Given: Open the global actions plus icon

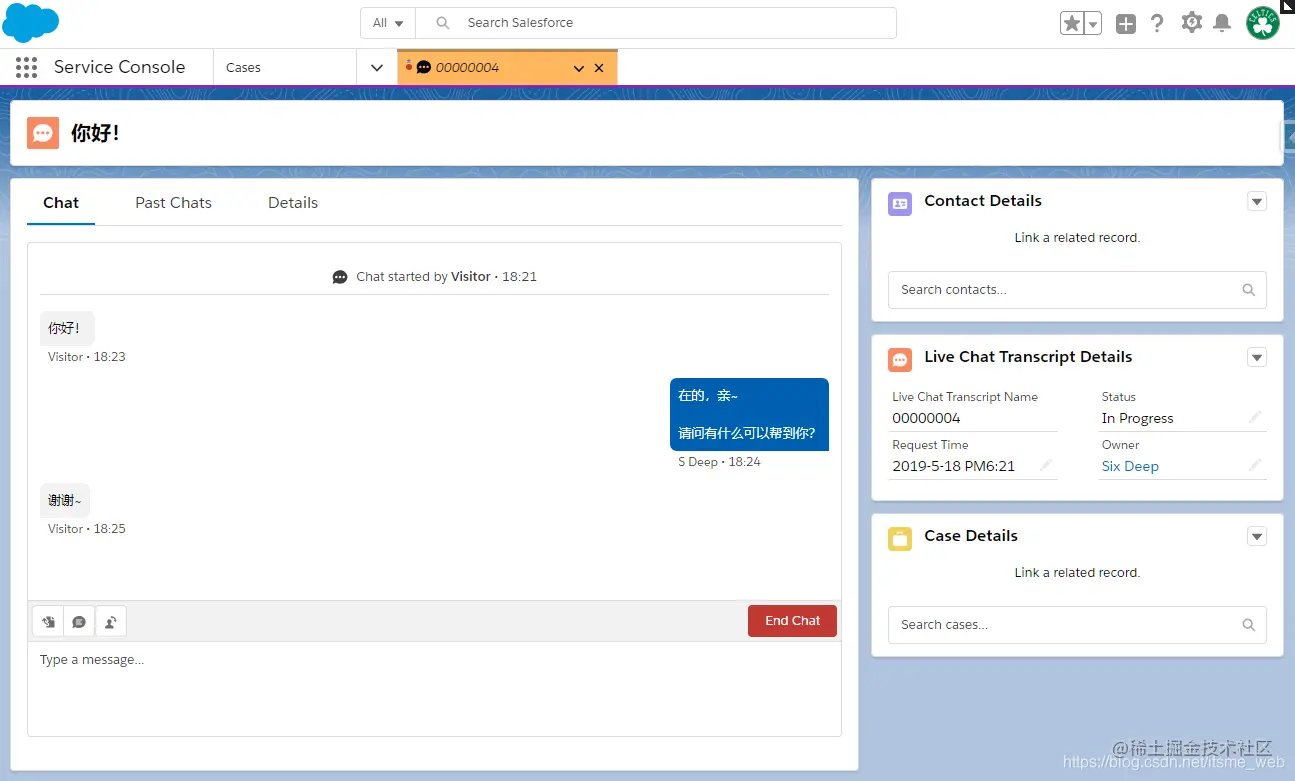Looking at the screenshot, I should pos(1126,23).
